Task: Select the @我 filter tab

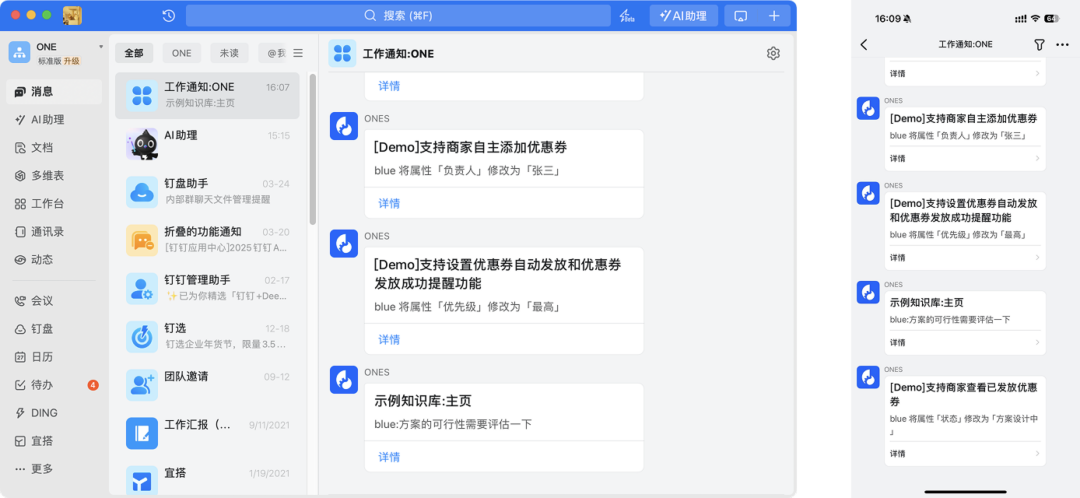Action: (273, 53)
